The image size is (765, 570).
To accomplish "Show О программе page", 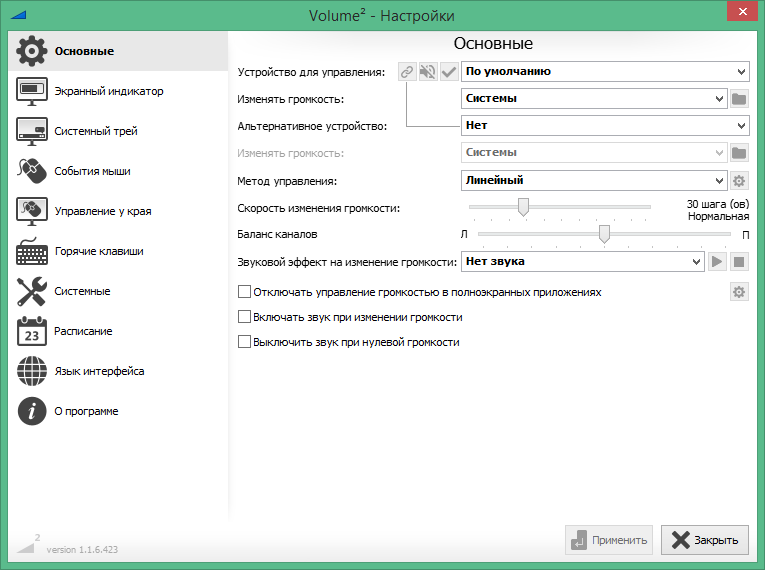I will click(x=118, y=411).
